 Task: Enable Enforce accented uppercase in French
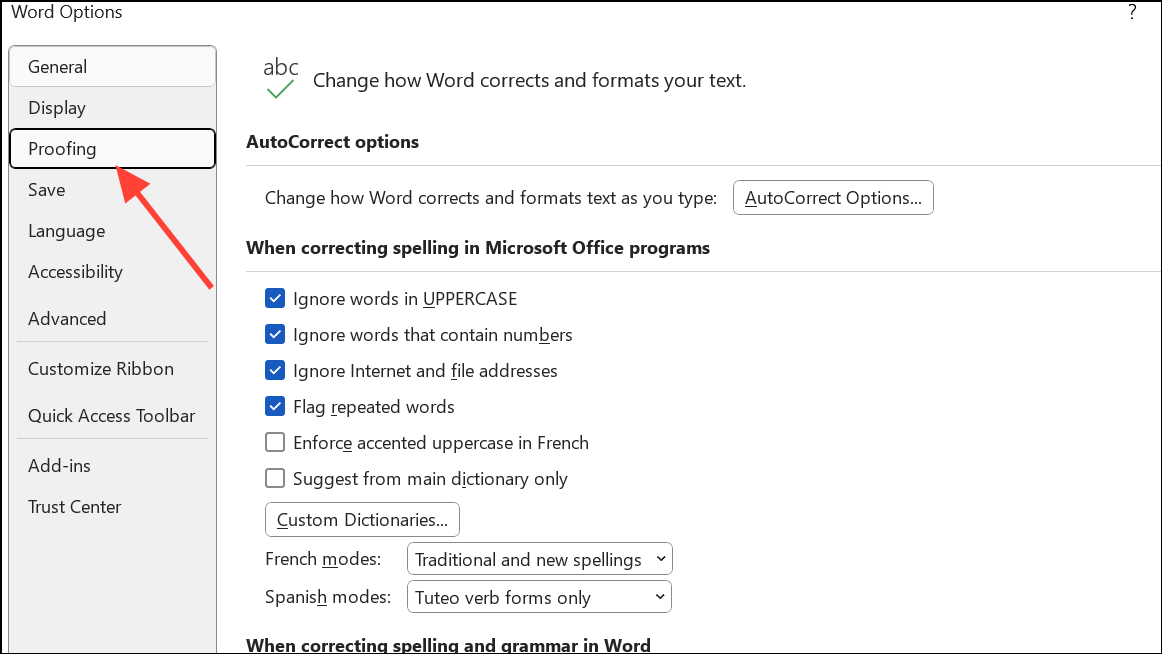pos(275,442)
